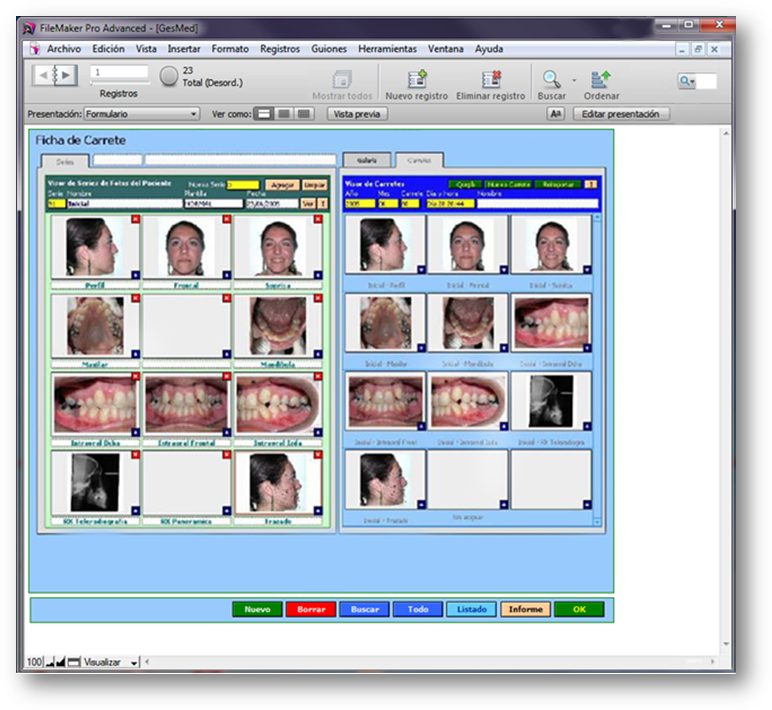Click the carrete viewer scrollbar down arrow
This screenshot has height=710, width=772.
tap(597, 522)
